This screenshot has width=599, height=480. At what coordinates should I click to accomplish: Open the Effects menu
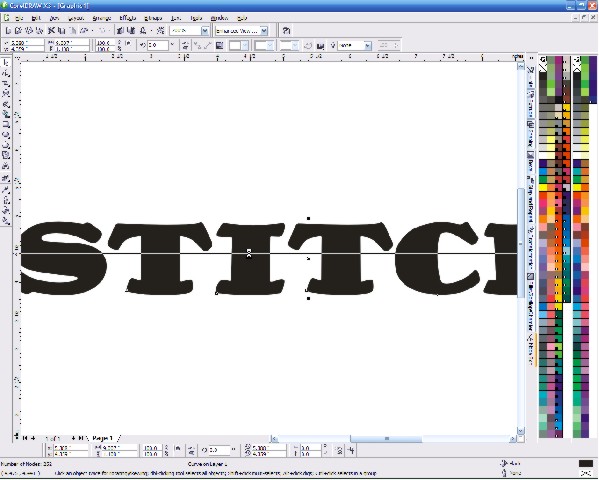coord(127,18)
